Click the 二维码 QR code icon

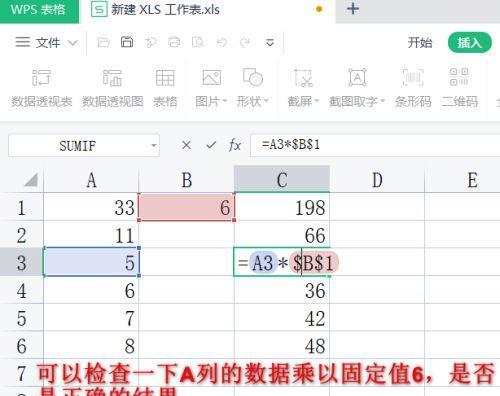(459, 77)
